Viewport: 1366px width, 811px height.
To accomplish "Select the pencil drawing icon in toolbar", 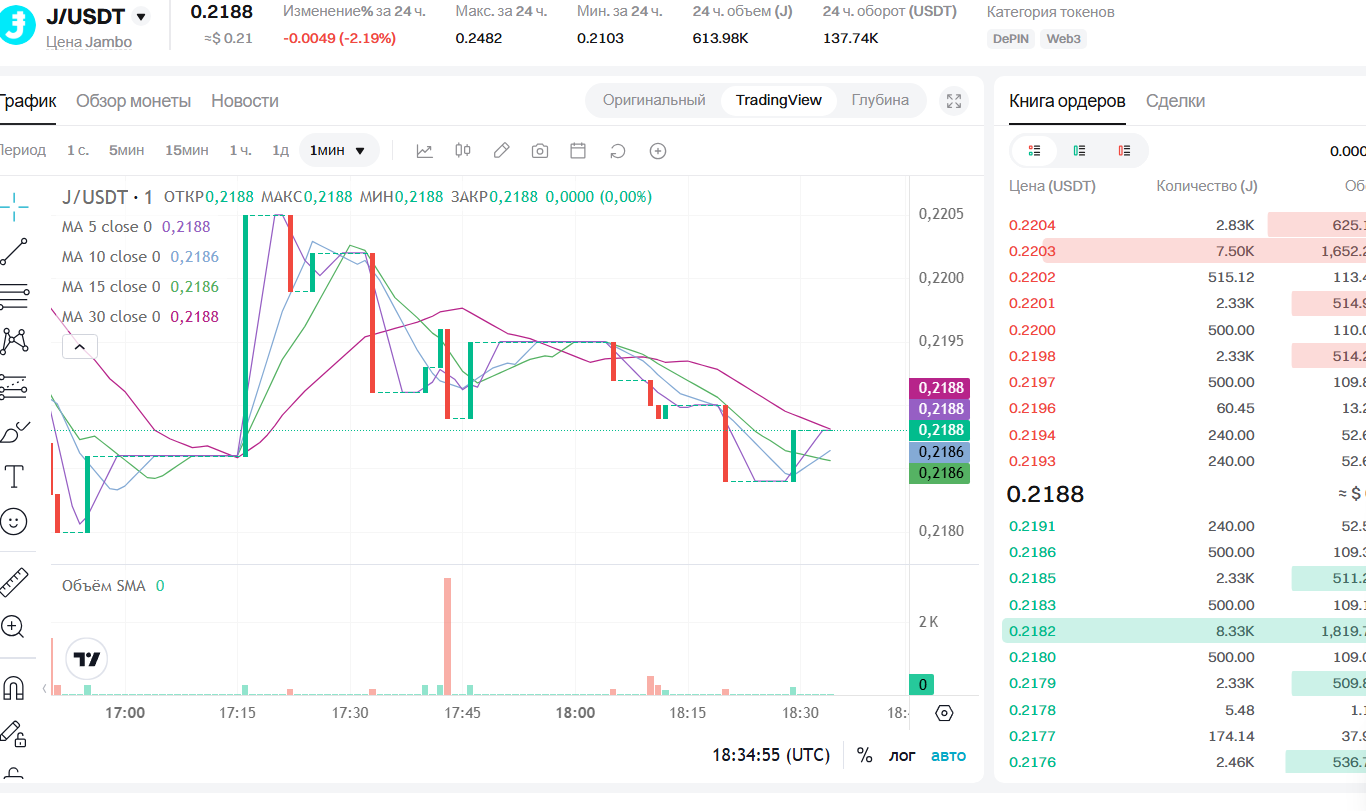I will point(502,151).
